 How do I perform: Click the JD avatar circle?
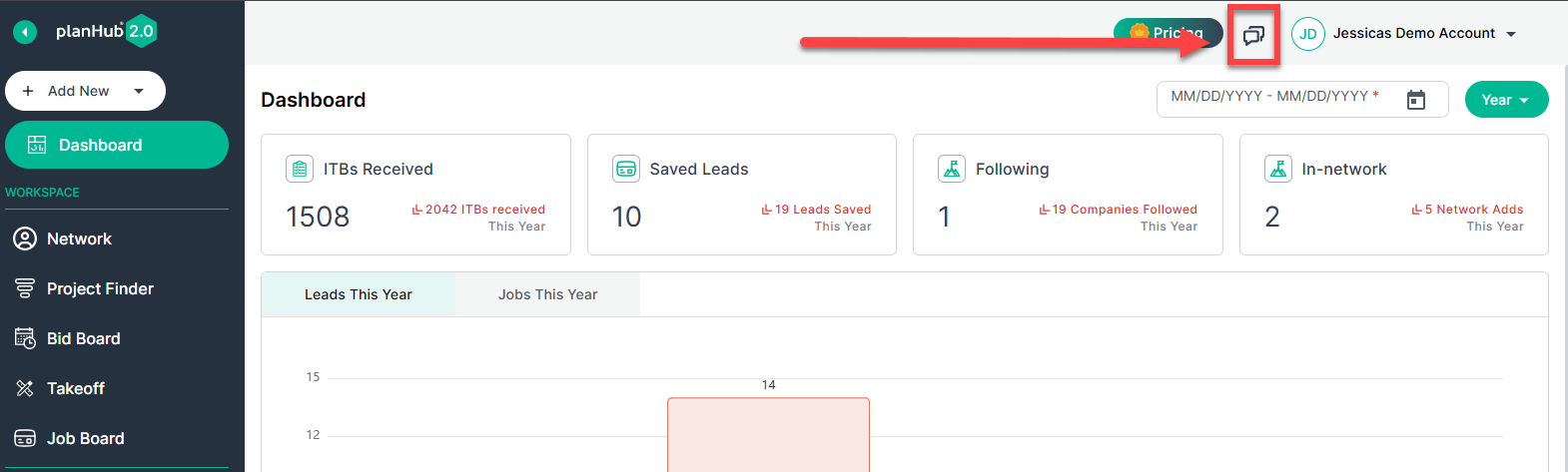(x=1307, y=34)
